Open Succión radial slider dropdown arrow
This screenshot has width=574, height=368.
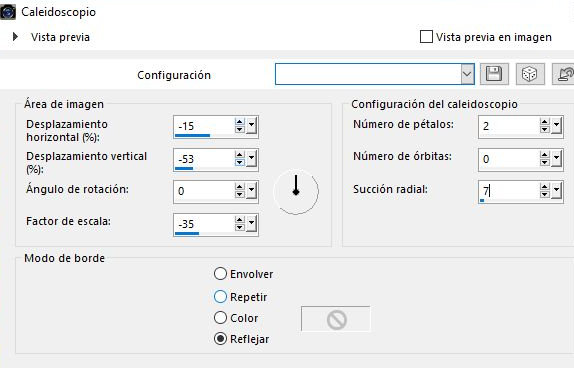click(556, 190)
